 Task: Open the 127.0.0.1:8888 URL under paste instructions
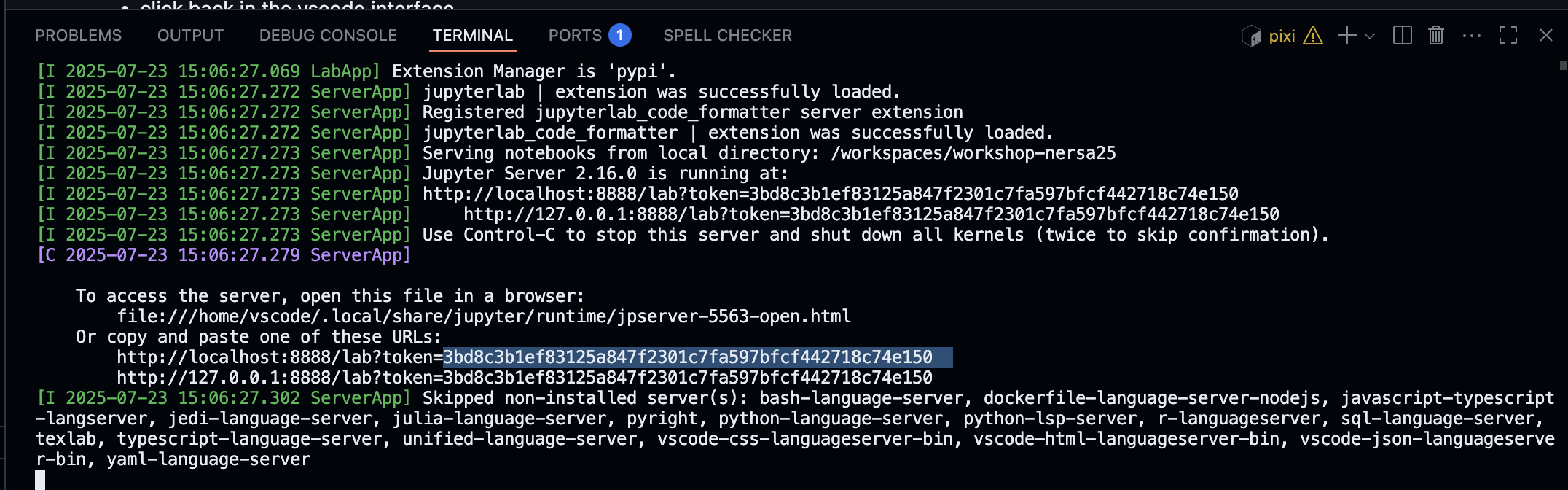[525, 378]
